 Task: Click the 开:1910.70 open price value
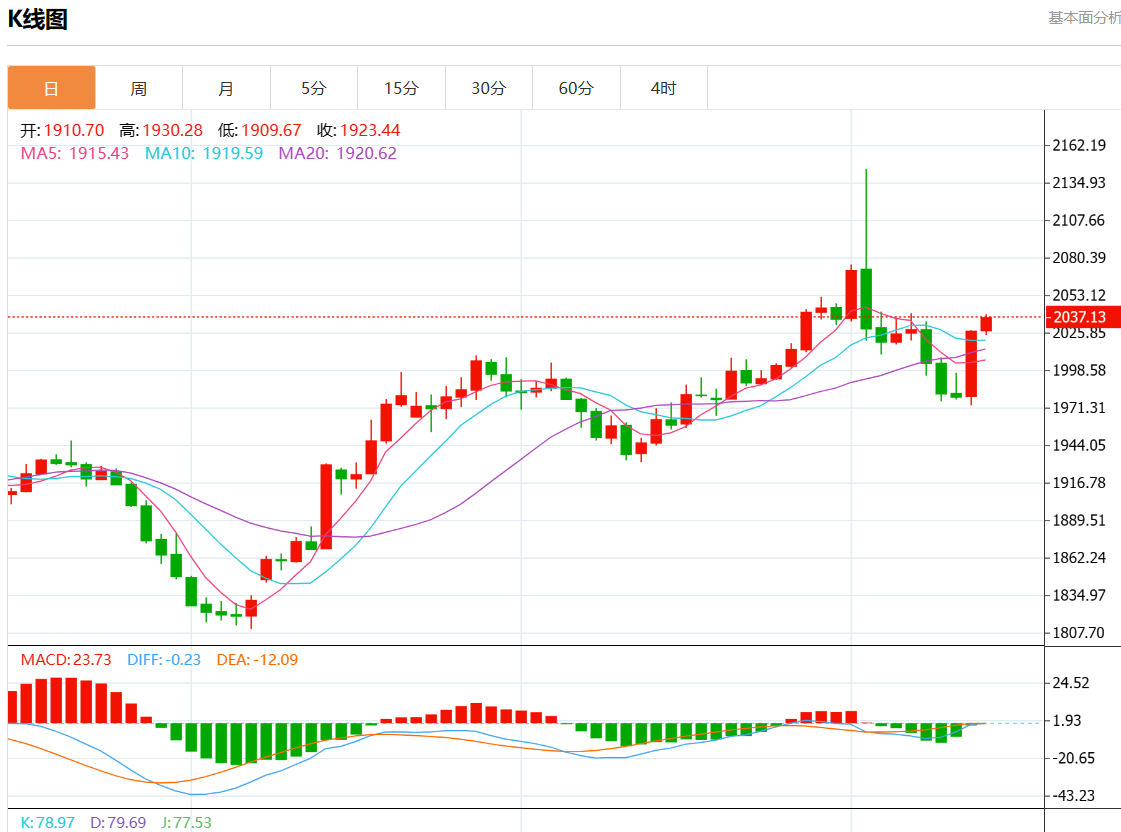click(62, 130)
